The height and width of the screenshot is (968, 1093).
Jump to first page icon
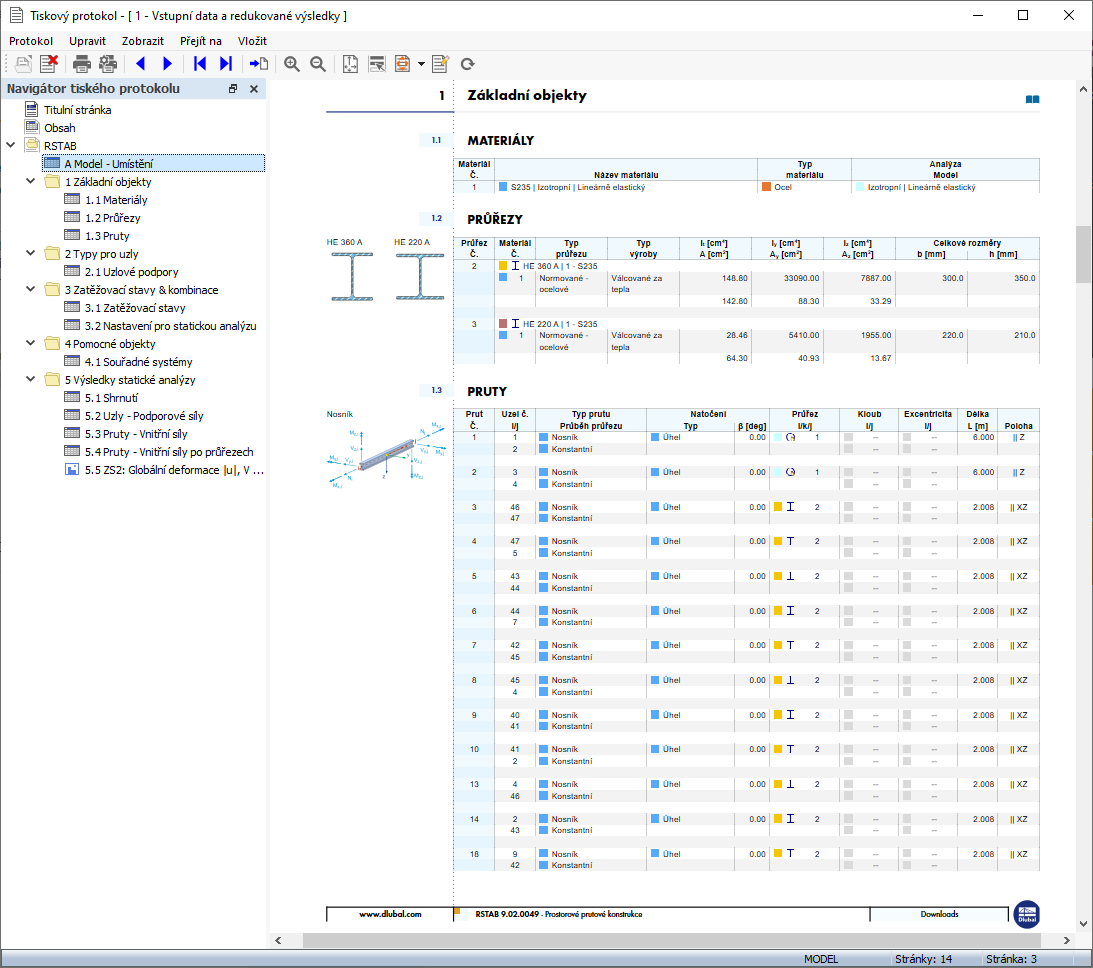pos(200,64)
